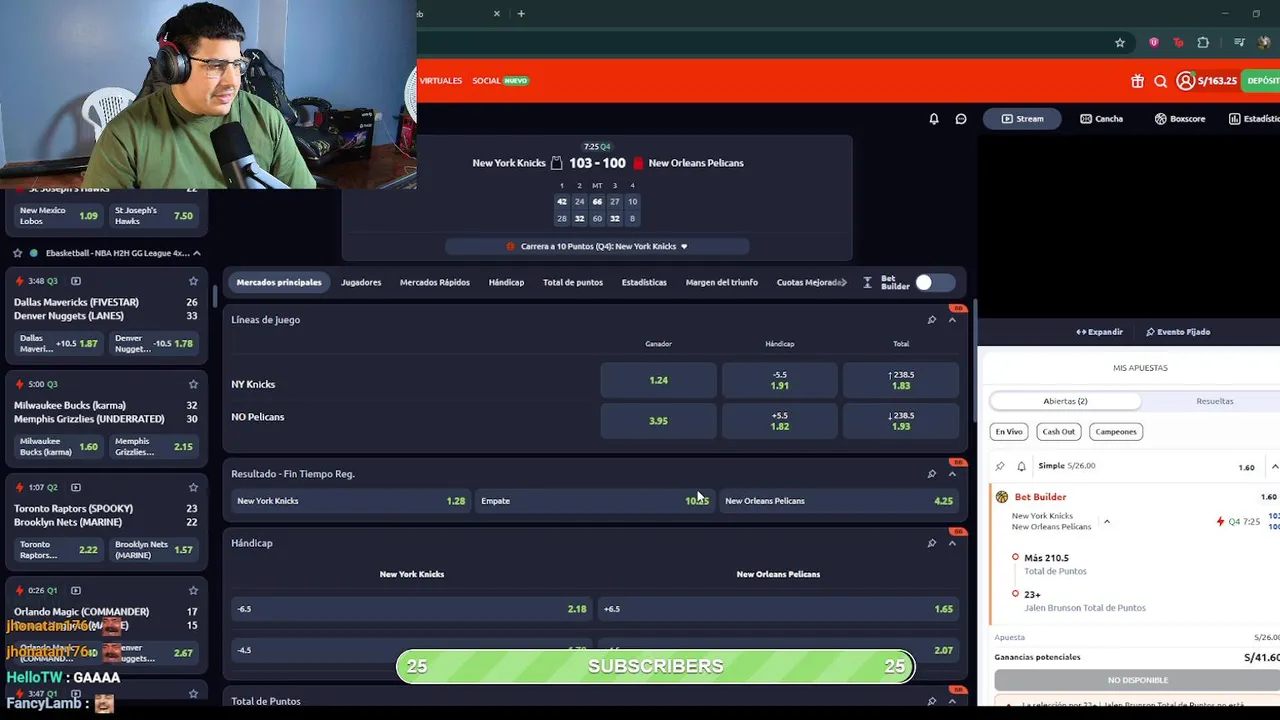Viewport: 1280px width, 720px height.
Task: Open the Hándicap markets tab
Action: (506, 283)
